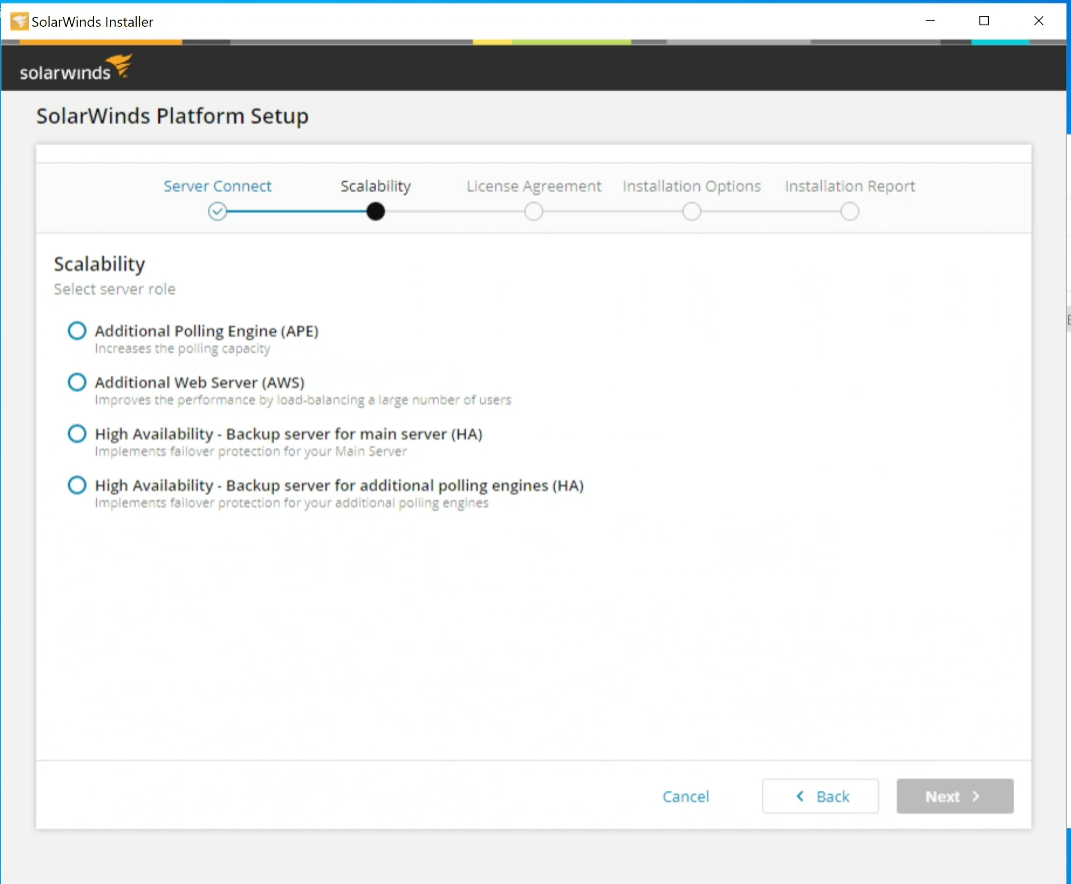Image resolution: width=1071 pixels, height=884 pixels.
Task: Click 'failover protection for your Main Server' text
Action: point(288,452)
